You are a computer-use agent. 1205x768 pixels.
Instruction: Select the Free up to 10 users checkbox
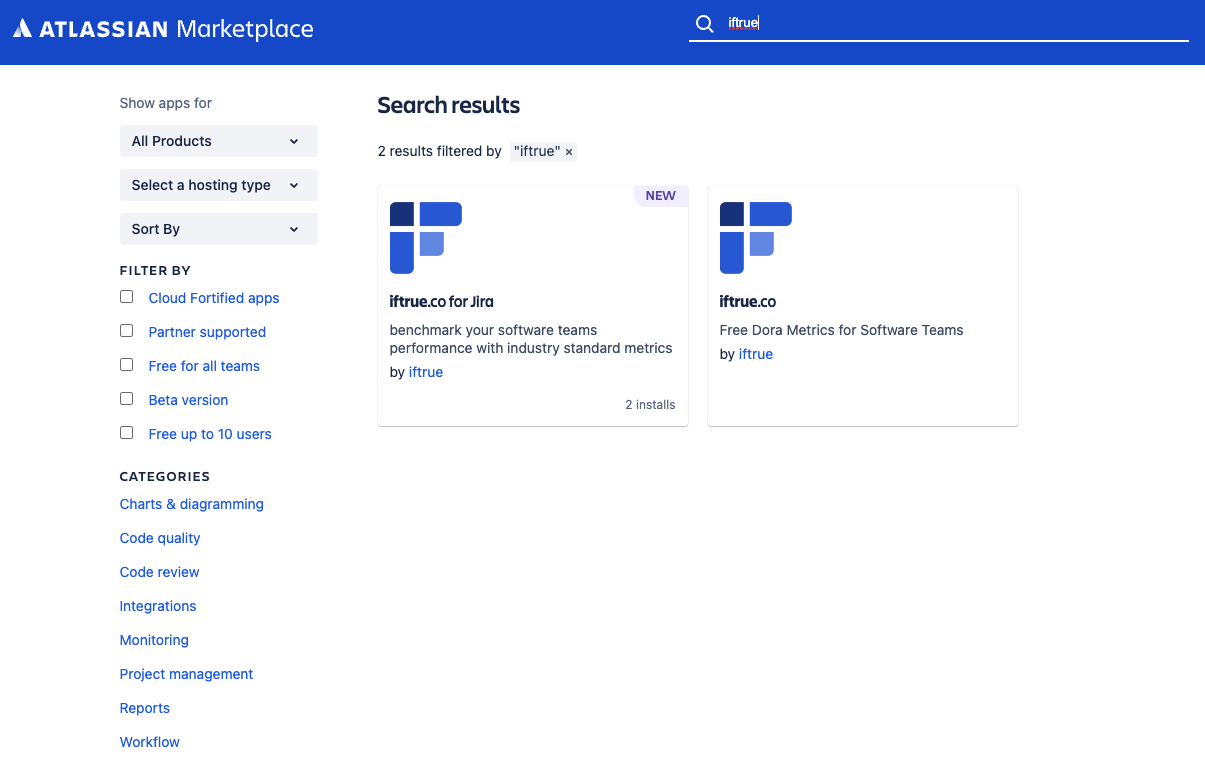pyautogui.click(x=127, y=433)
